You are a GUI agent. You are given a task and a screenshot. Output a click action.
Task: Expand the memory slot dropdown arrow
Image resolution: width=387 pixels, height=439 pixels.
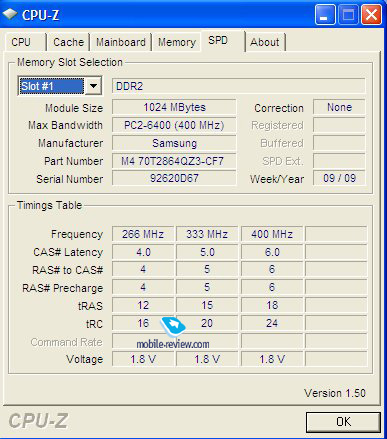[93, 86]
